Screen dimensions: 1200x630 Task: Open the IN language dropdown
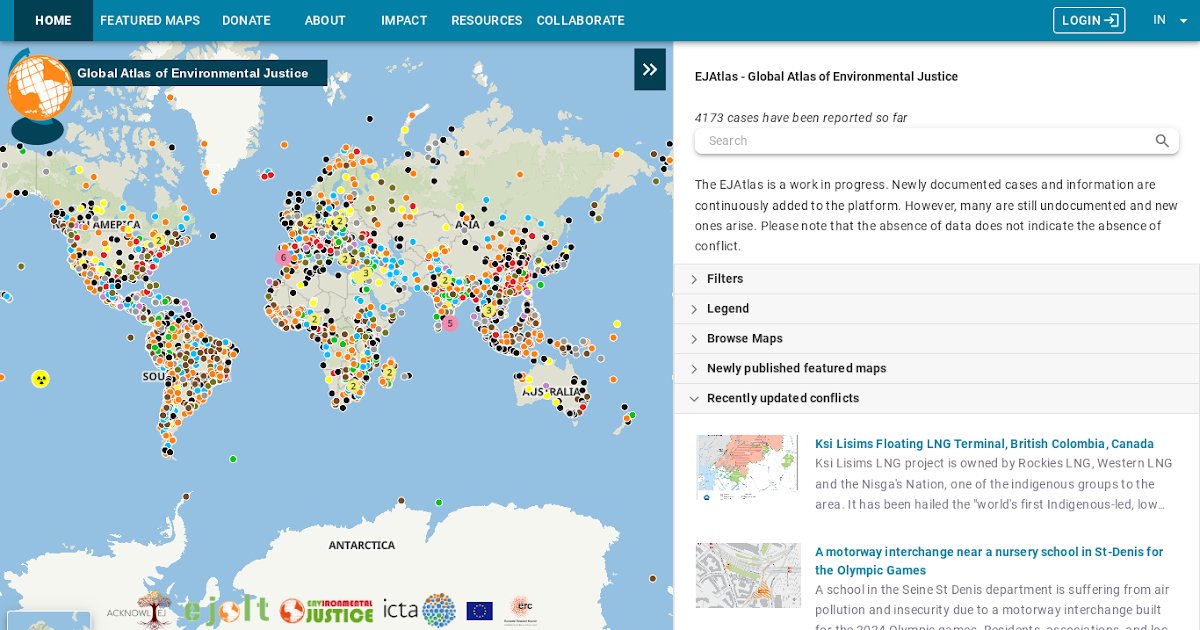[x=1169, y=20]
